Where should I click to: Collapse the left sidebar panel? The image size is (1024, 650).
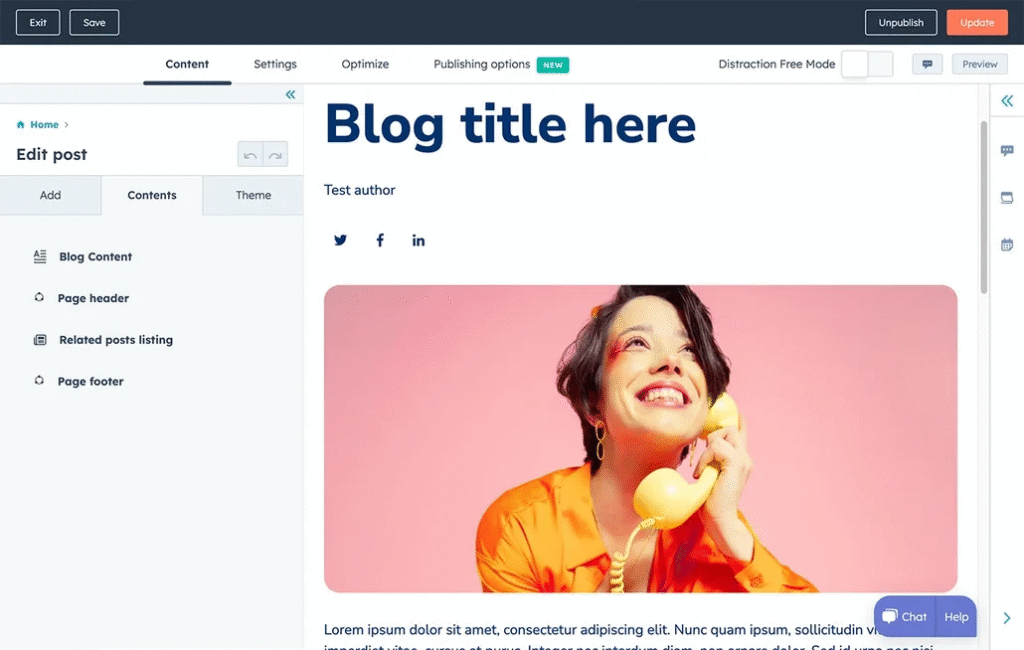coord(290,94)
